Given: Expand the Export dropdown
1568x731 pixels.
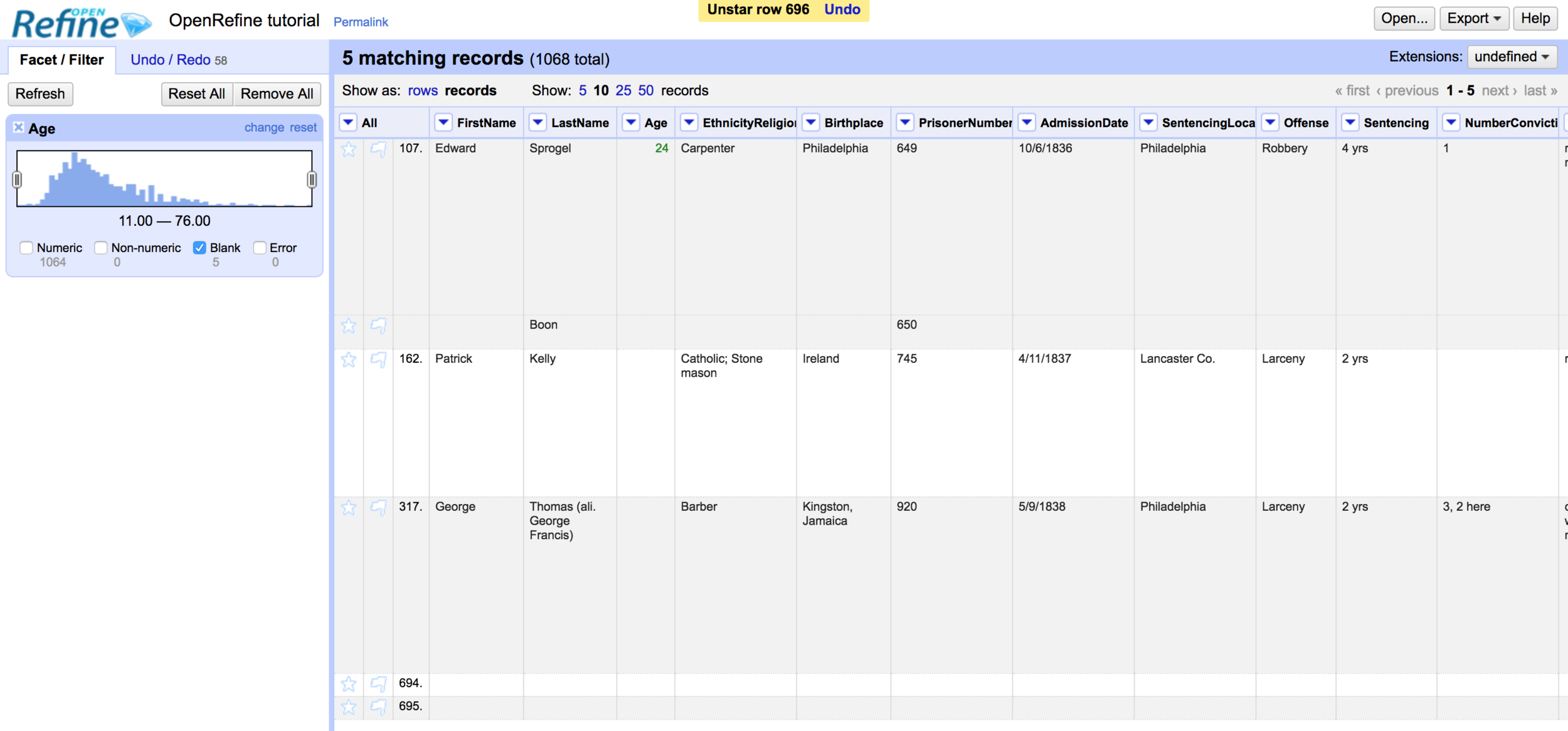Looking at the screenshot, I should point(1473,18).
